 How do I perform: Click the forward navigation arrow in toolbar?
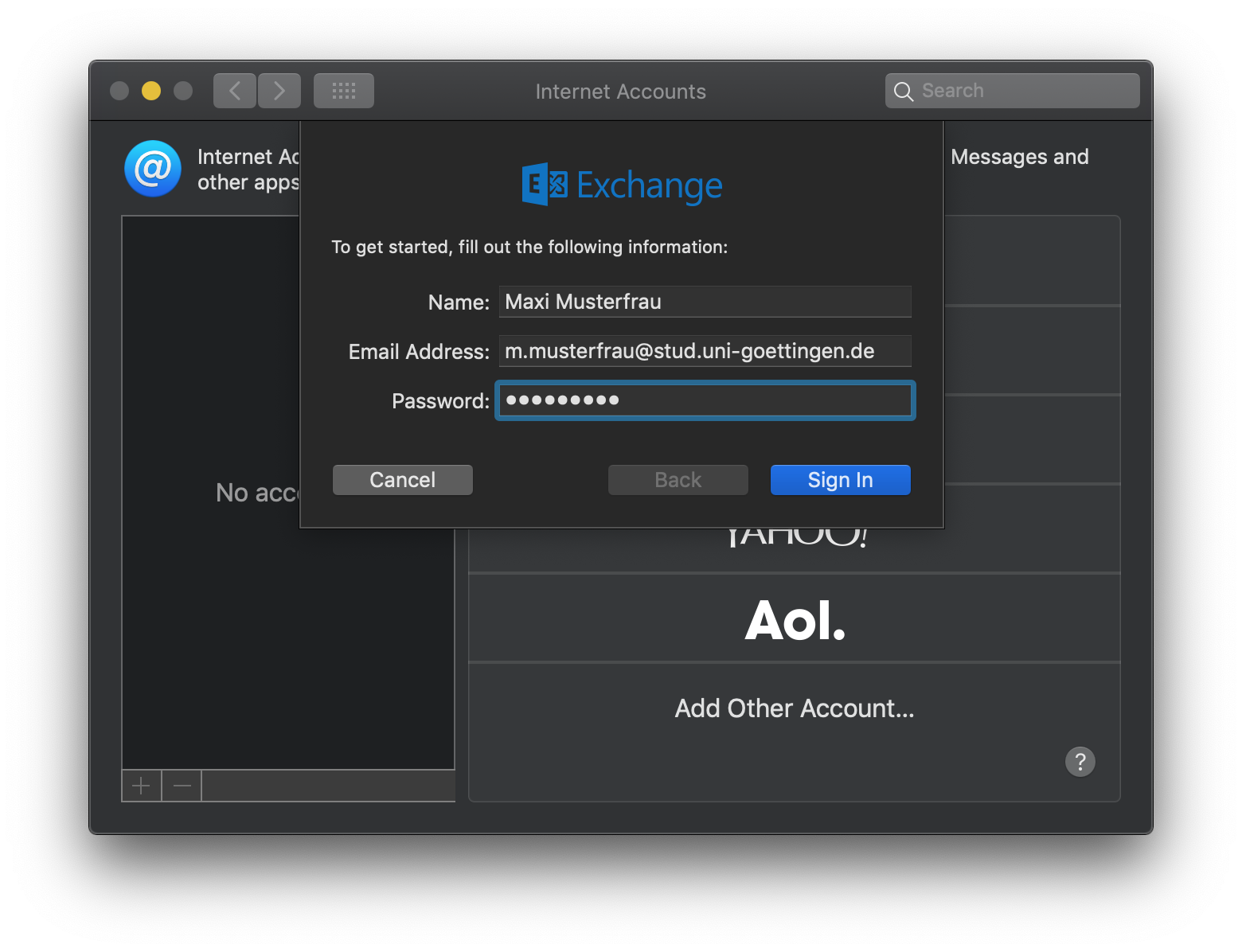click(279, 91)
